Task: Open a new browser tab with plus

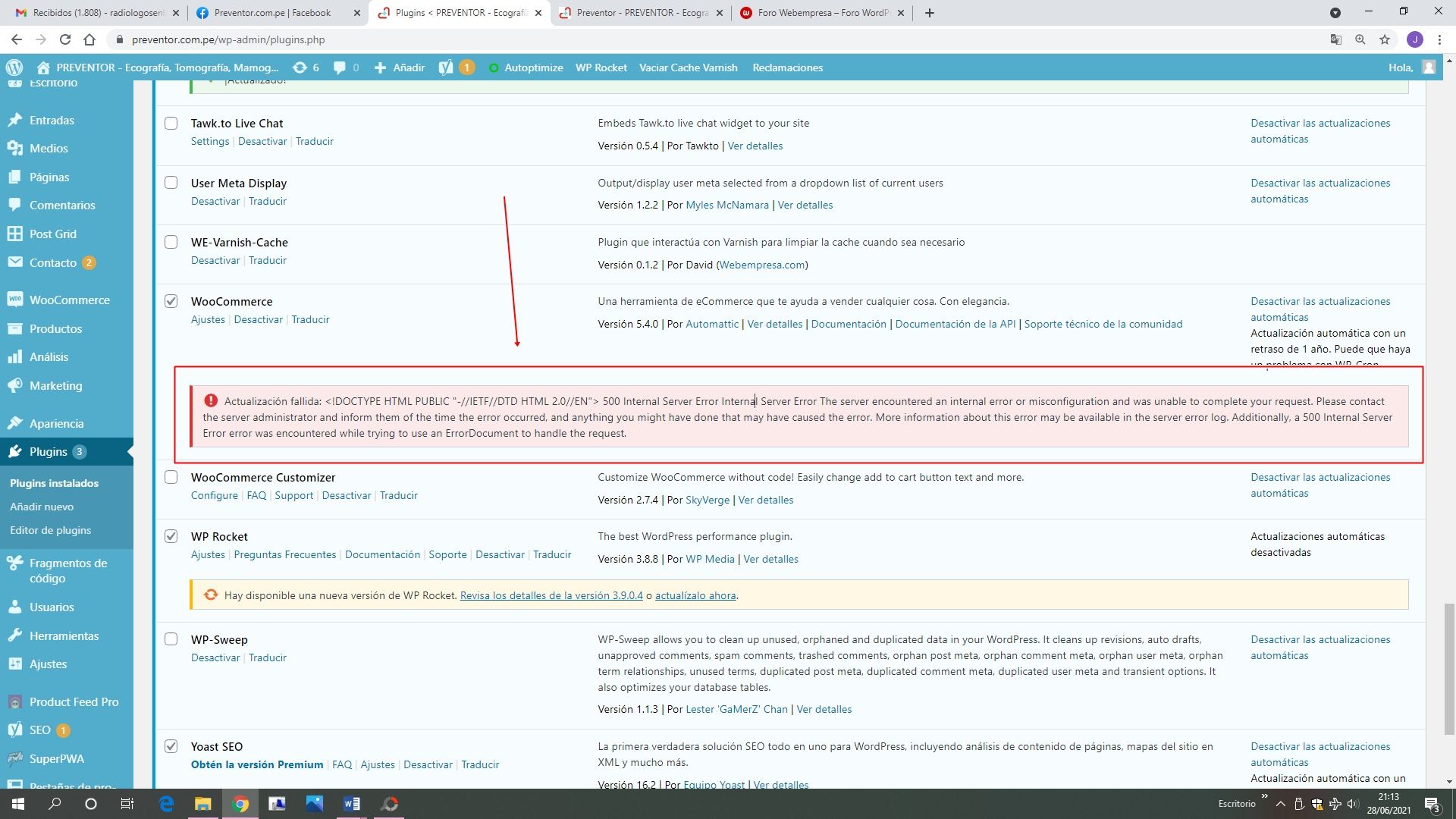Action: (x=930, y=13)
